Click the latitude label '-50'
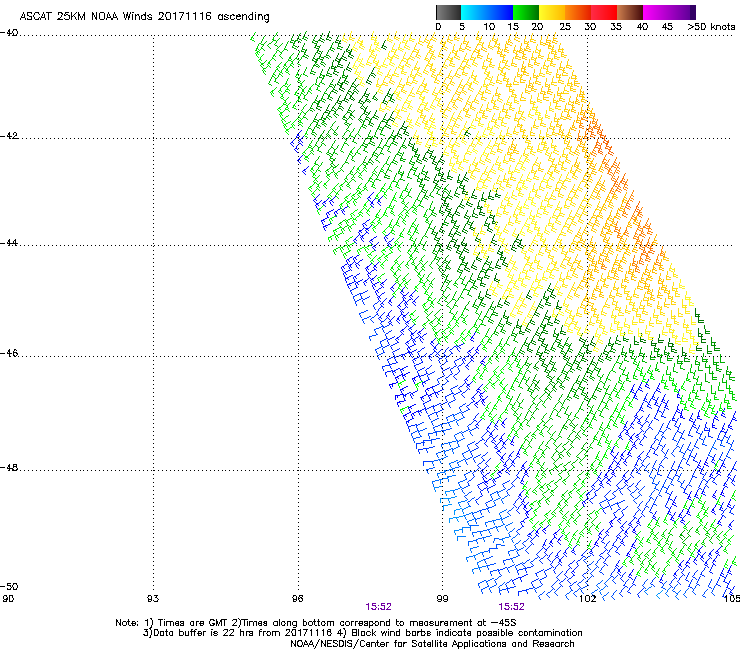740x650 pixels. (x=9, y=587)
